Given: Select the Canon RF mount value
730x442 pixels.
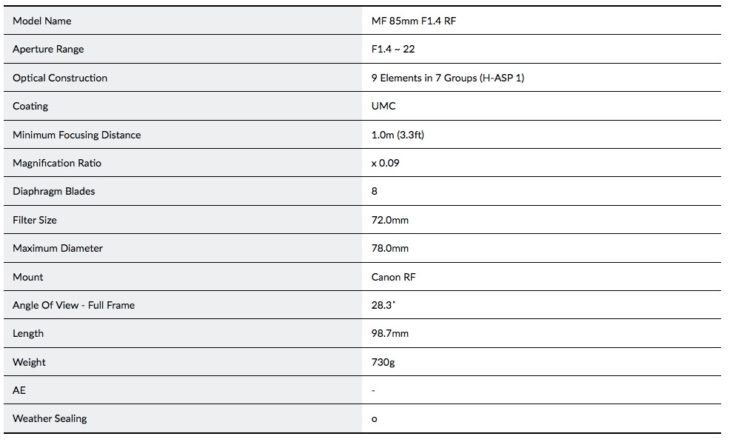Looking at the screenshot, I should (x=393, y=277).
